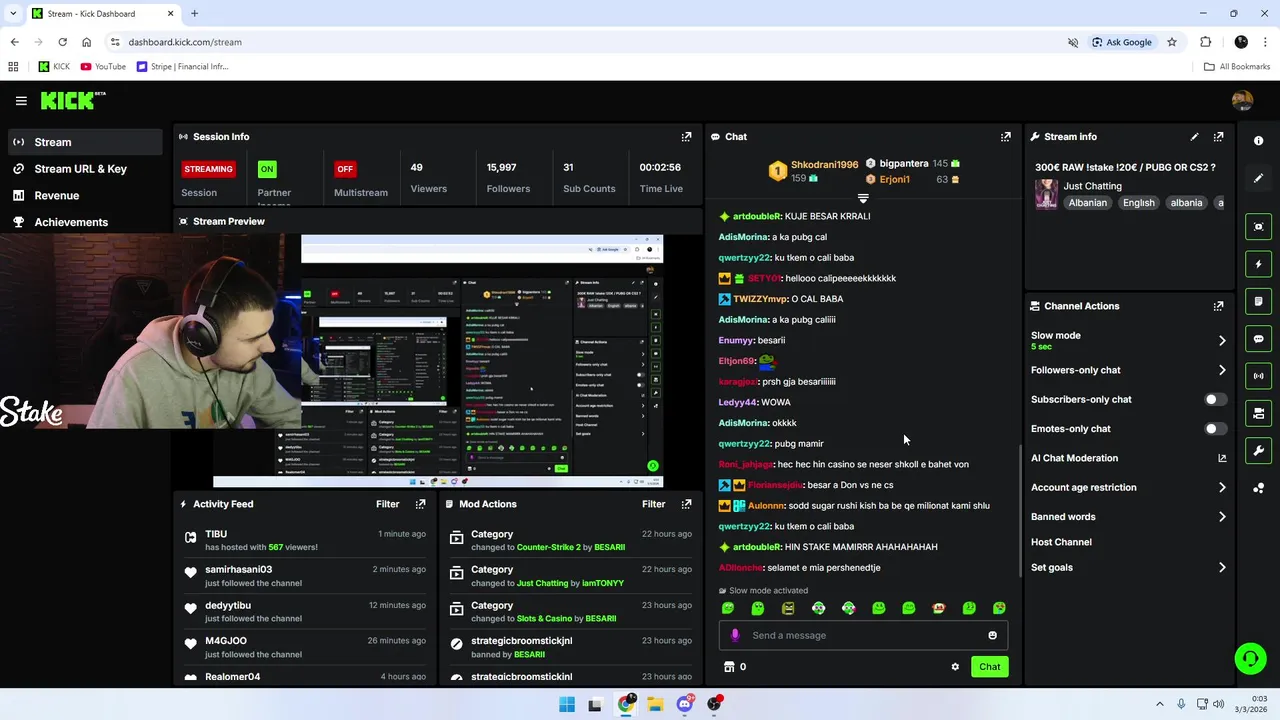Open the hamburger menu beside KICK logo
This screenshot has height=720, width=1280.
(21, 101)
